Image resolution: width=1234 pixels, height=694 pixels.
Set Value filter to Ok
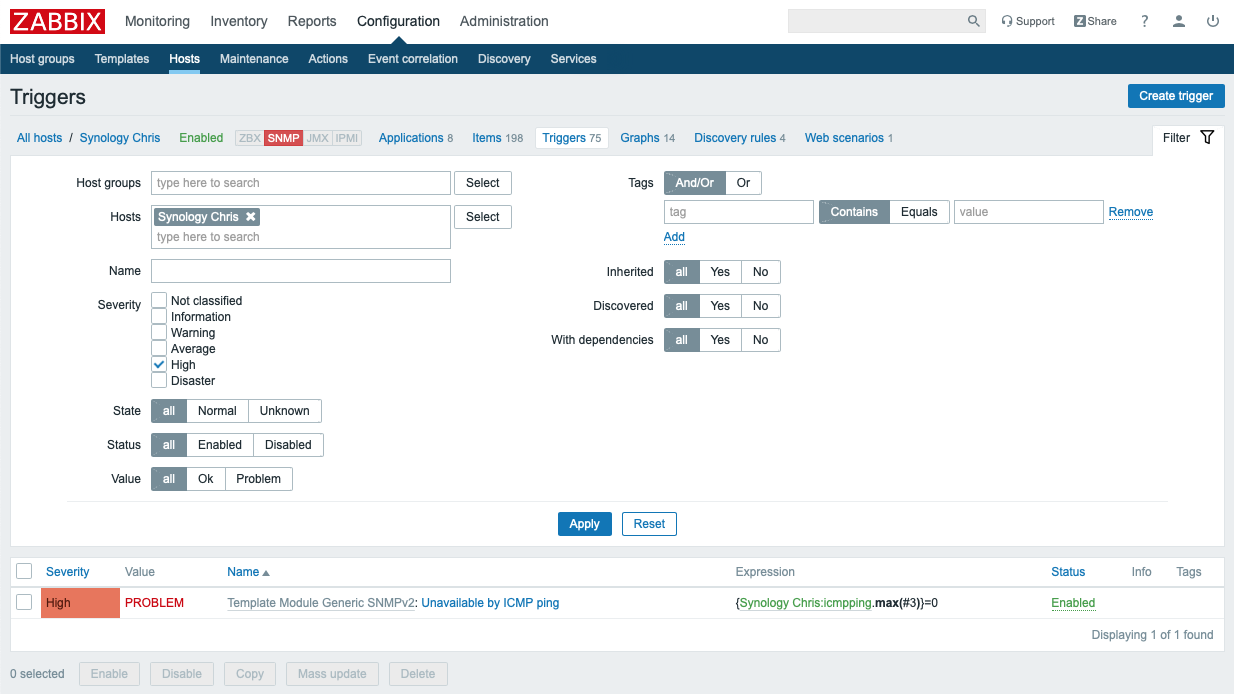click(206, 479)
